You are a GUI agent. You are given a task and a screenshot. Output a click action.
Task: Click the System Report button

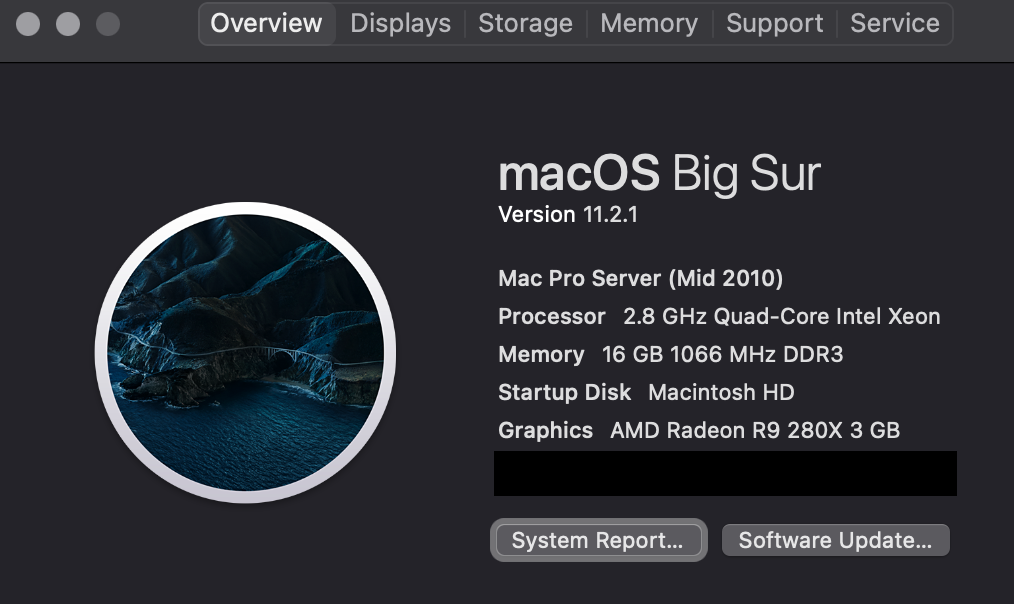[598, 541]
